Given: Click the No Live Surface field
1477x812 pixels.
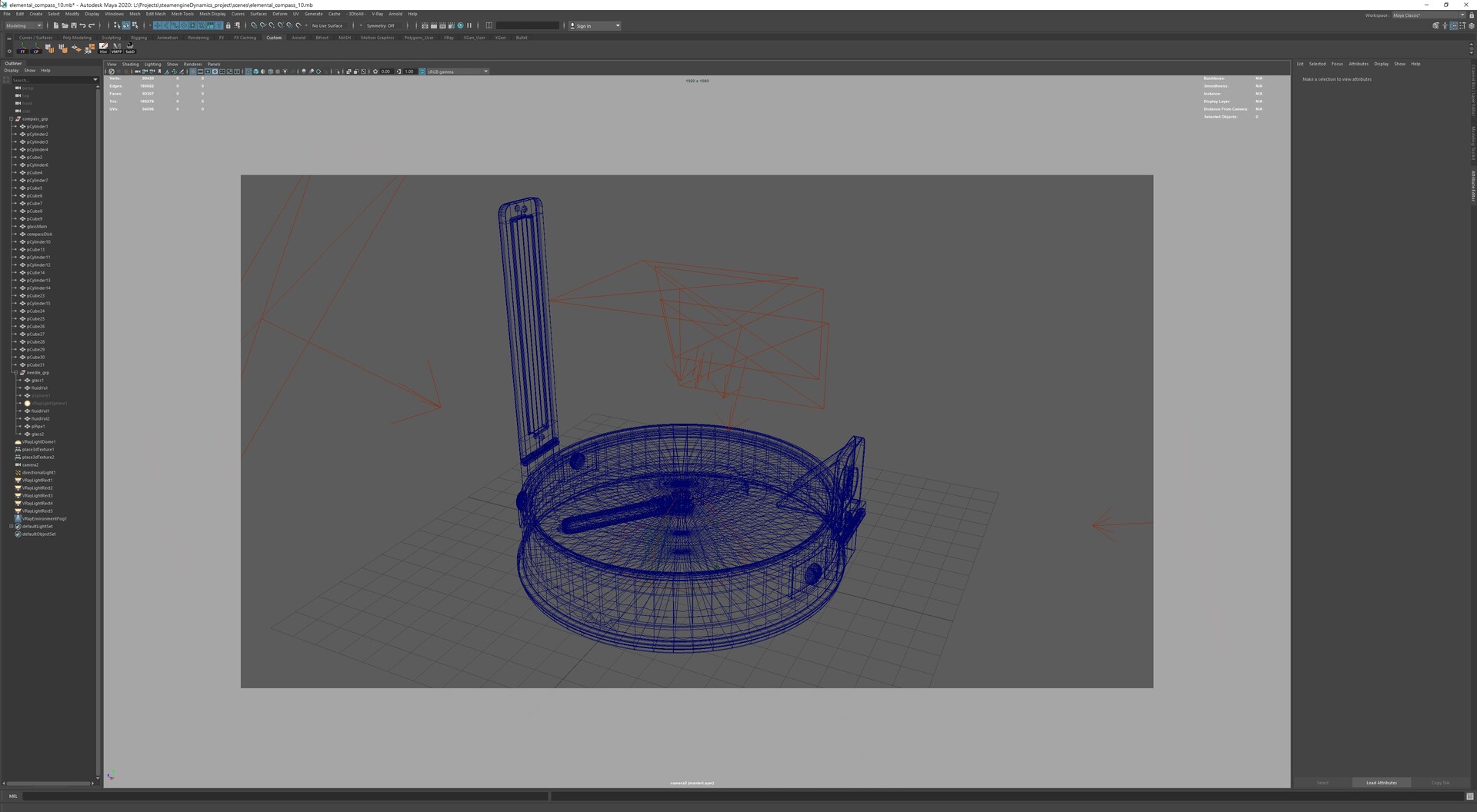Looking at the screenshot, I should tap(328, 25).
